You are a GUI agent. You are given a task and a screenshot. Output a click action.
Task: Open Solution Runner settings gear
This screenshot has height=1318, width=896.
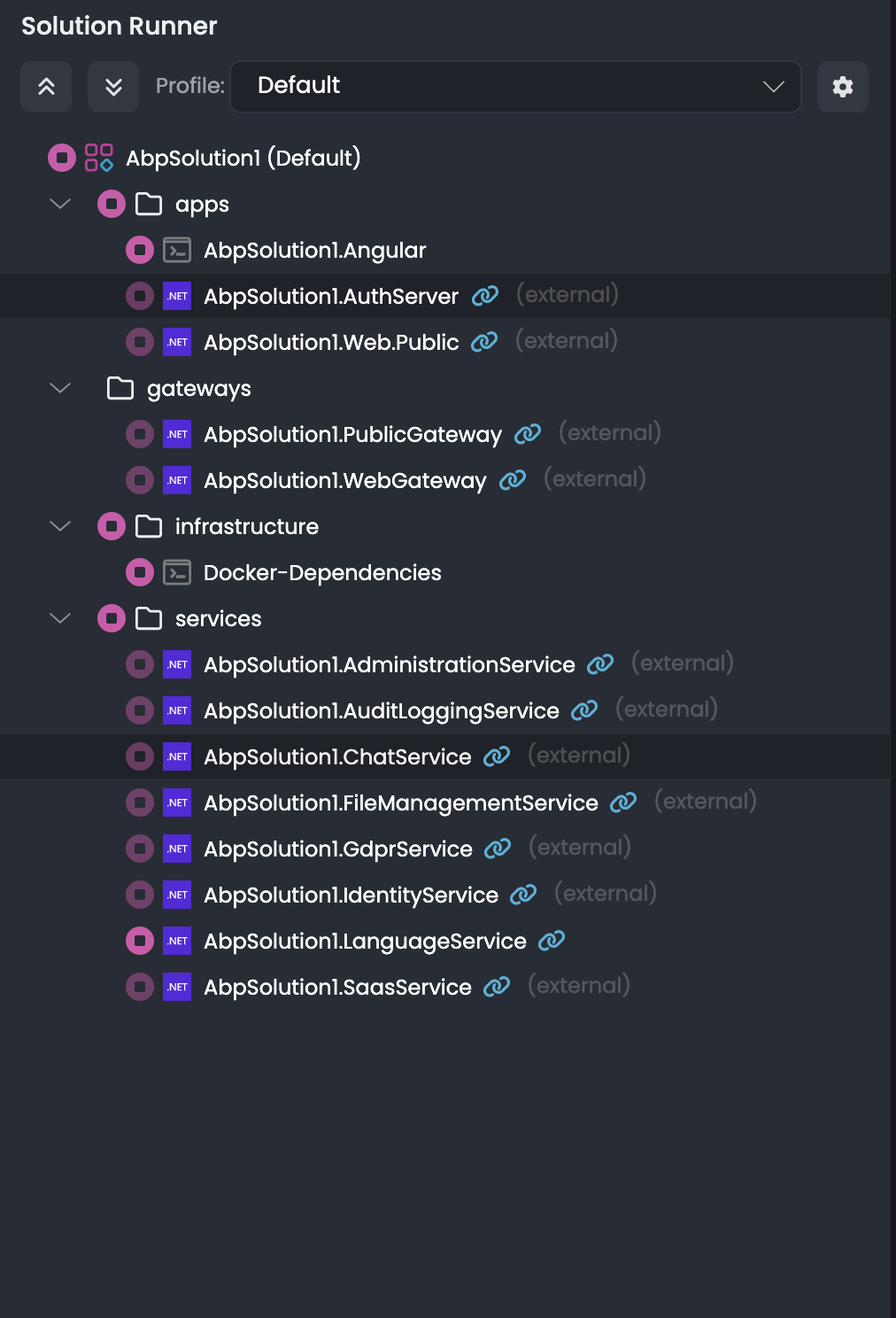842,87
